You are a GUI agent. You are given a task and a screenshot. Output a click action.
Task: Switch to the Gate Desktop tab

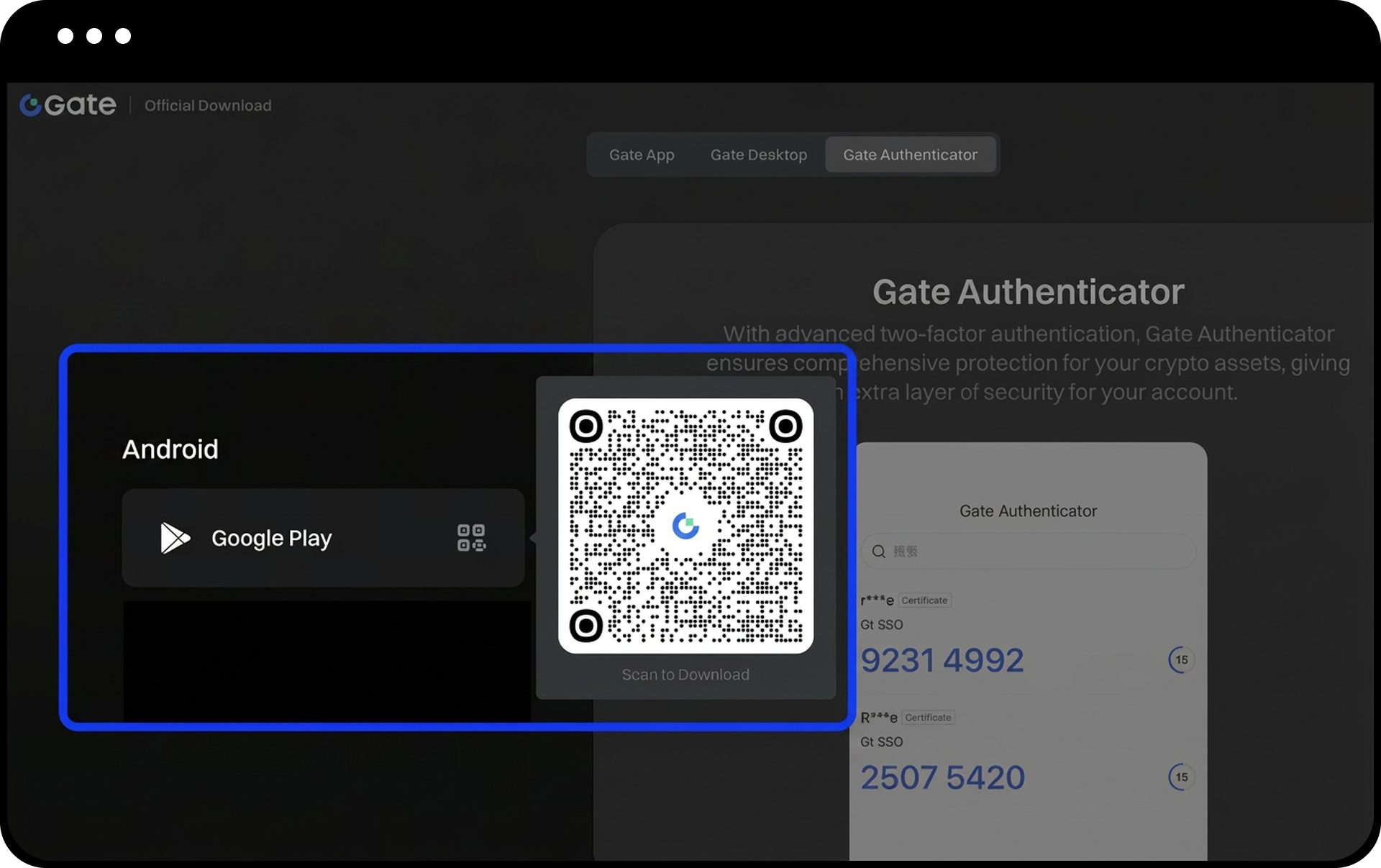758,155
